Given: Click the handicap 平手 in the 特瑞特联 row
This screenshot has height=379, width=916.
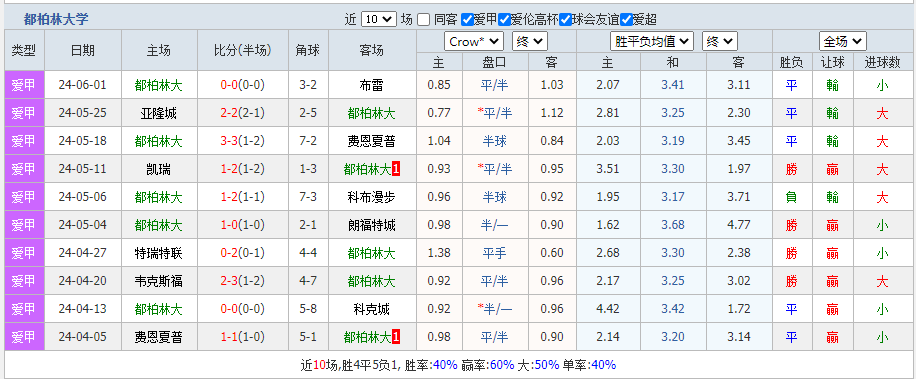Looking at the screenshot, I should click(495, 253).
